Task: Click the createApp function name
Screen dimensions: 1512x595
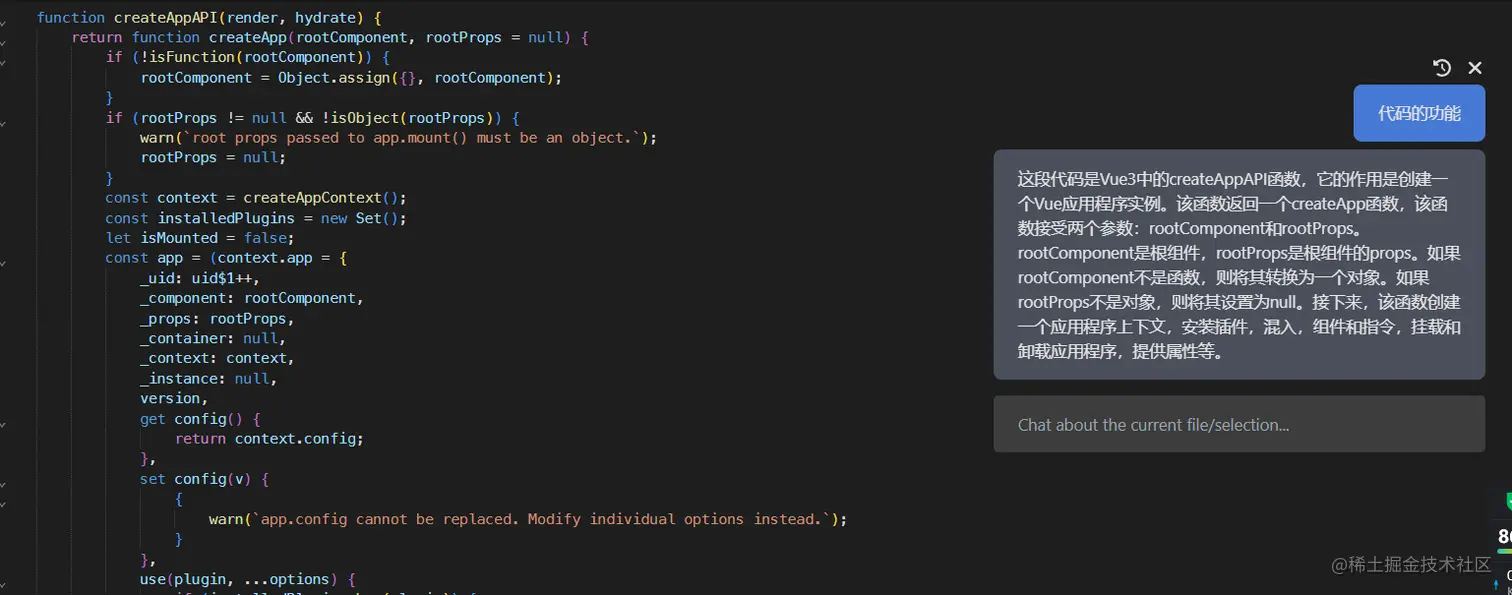Action: [247, 37]
